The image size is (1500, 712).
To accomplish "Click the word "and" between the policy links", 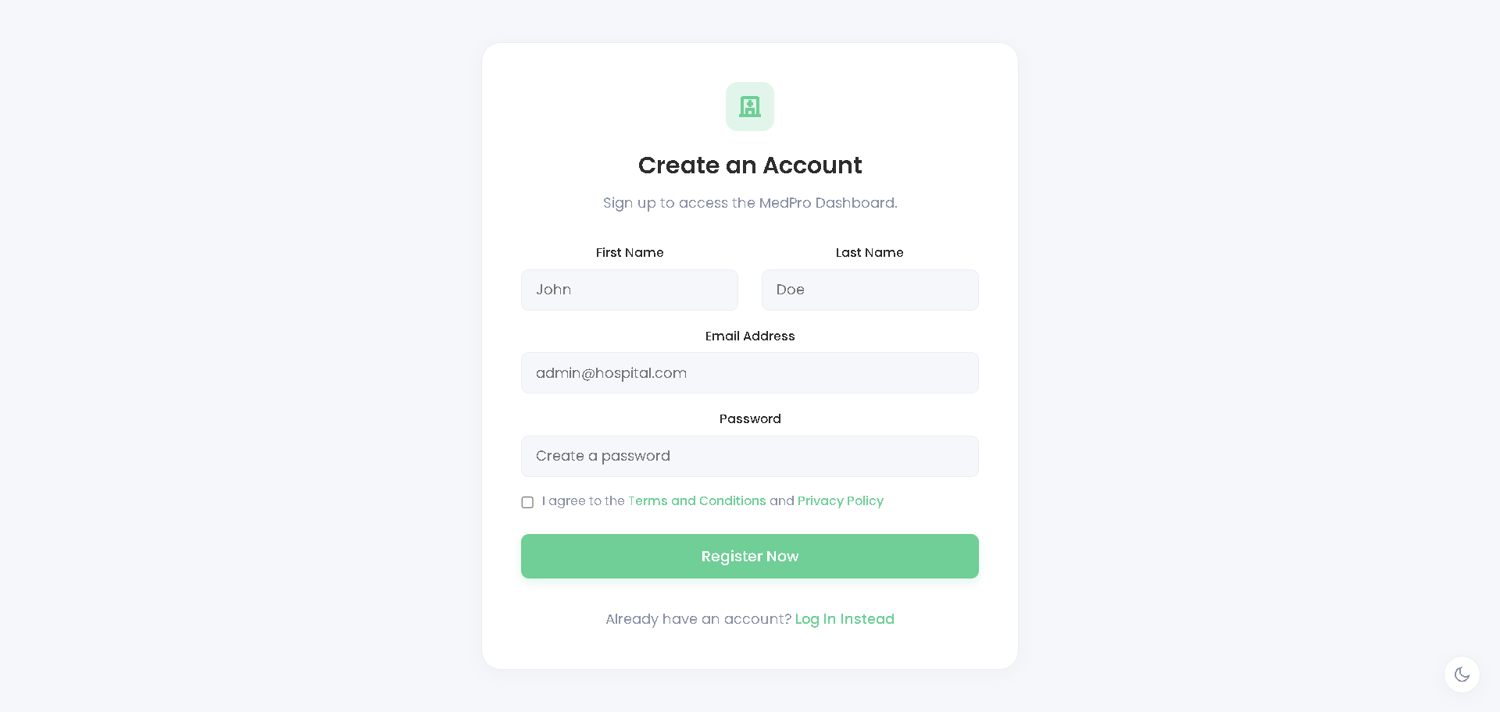I will [x=782, y=501].
